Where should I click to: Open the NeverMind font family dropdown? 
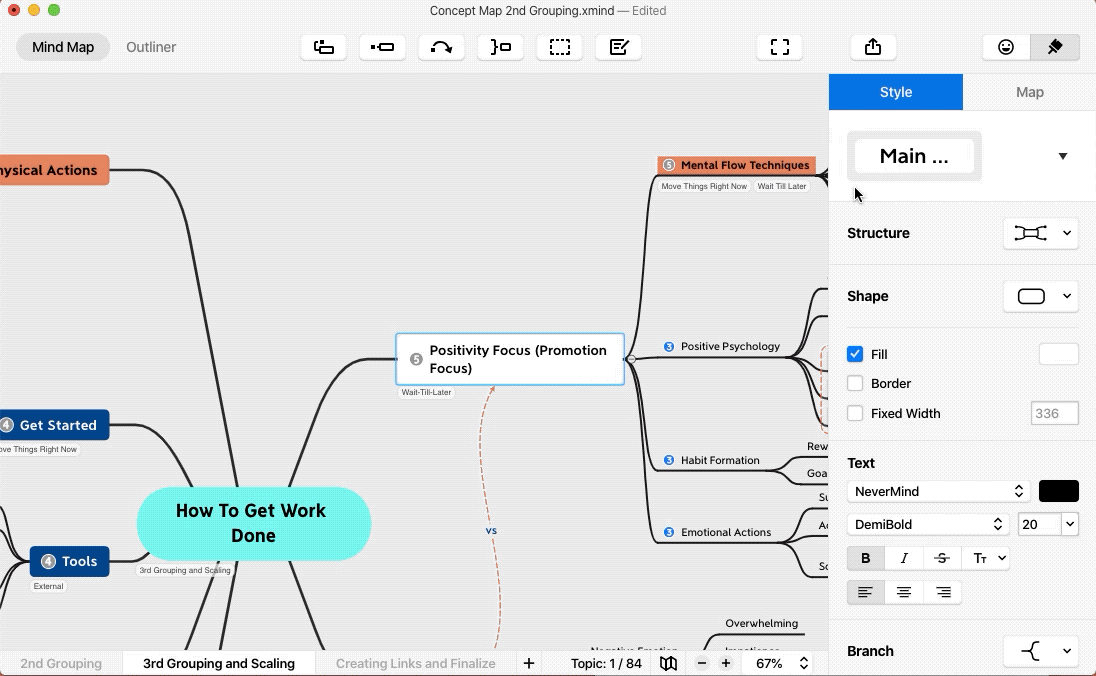(937, 491)
